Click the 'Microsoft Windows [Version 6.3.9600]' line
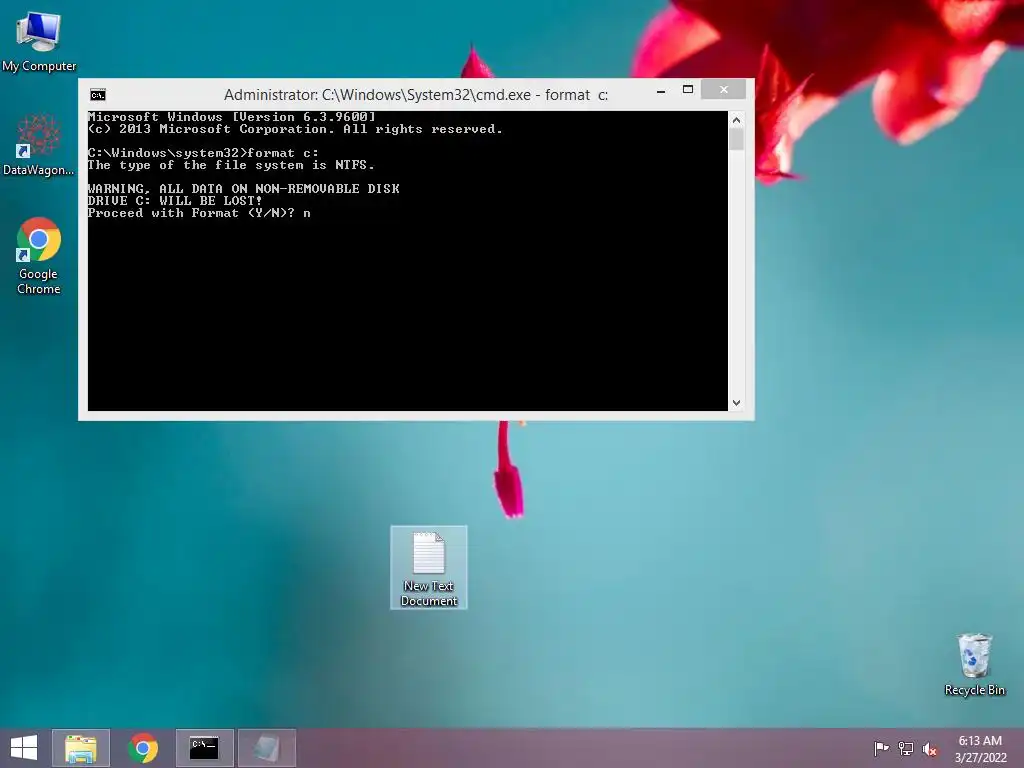The image size is (1024, 768). tap(232, 117)
